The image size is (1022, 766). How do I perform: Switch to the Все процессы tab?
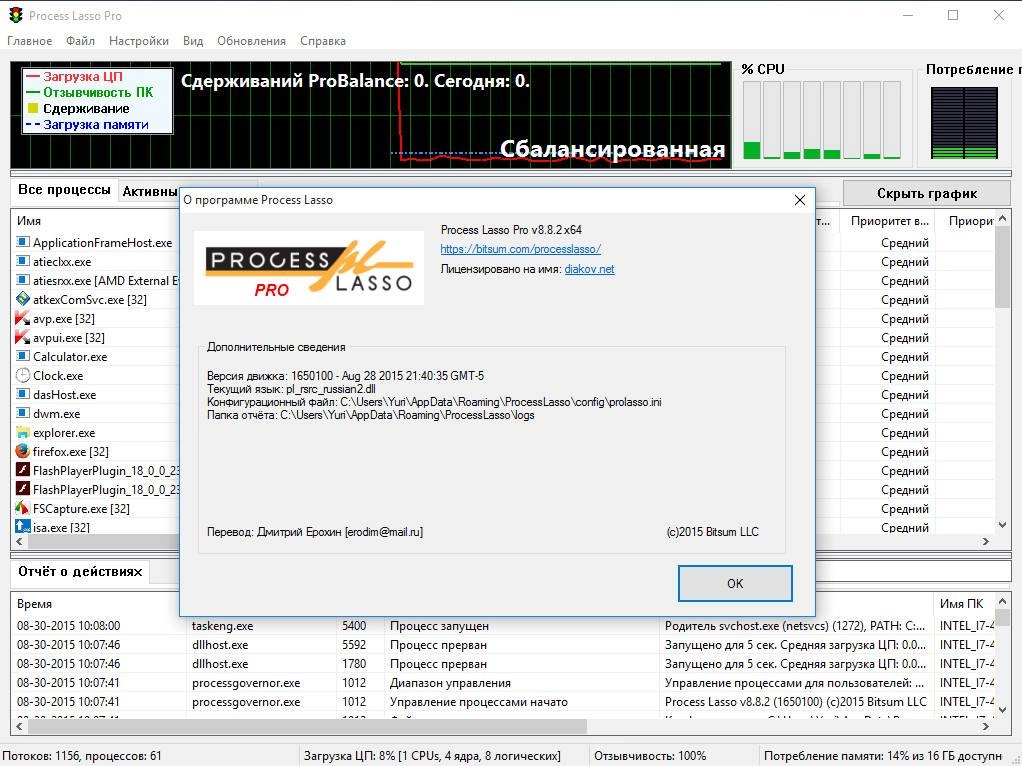64,190
